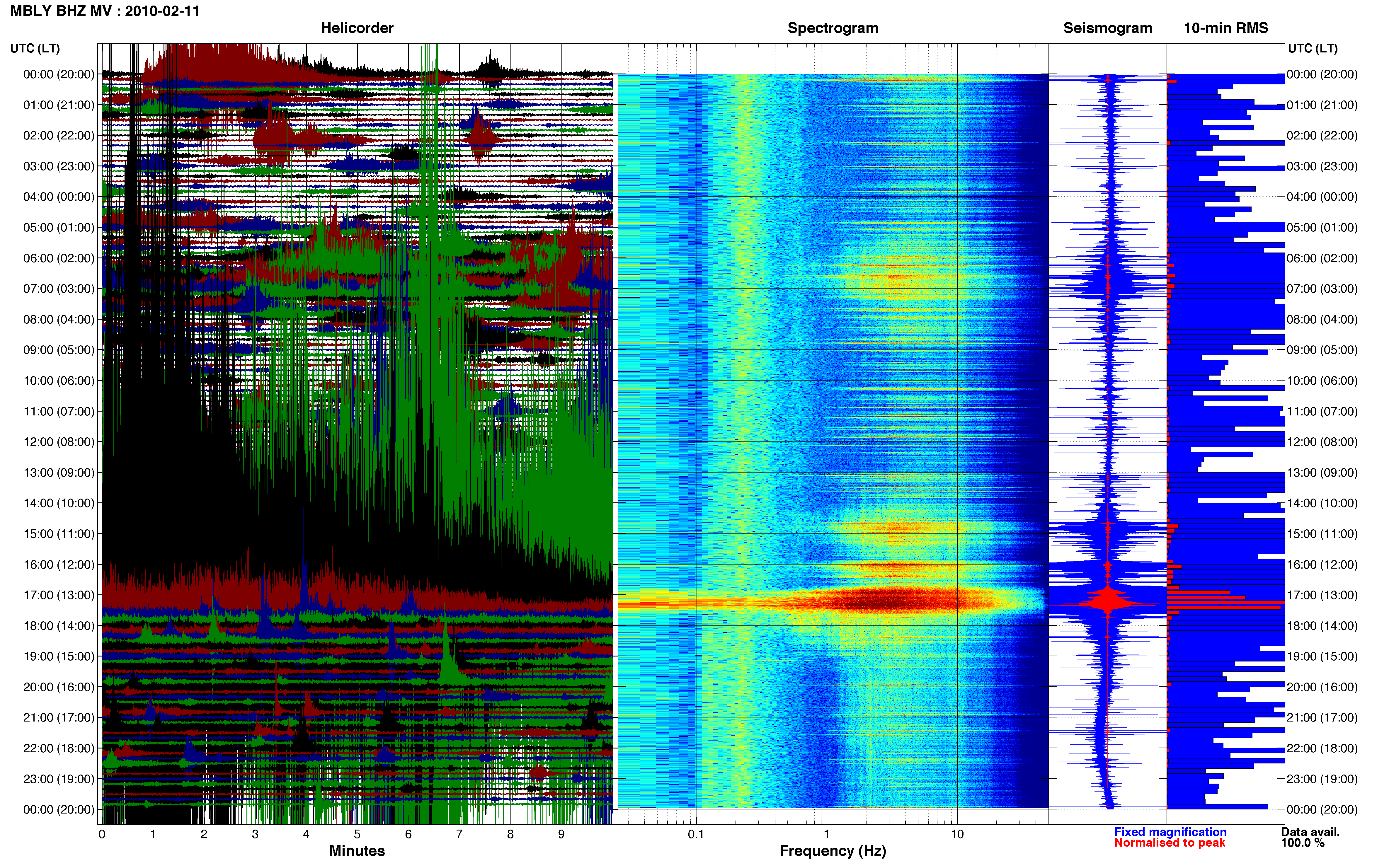The height and width of the screenshot is (868, 1389).
Task: Click the "100.0 %" data availability value
Action: (1303, 843)
